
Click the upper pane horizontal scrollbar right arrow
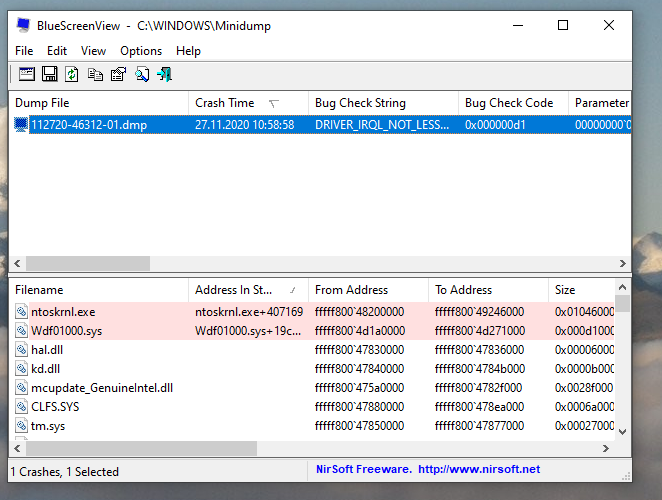pyautogui.click(x=623, y=263)
